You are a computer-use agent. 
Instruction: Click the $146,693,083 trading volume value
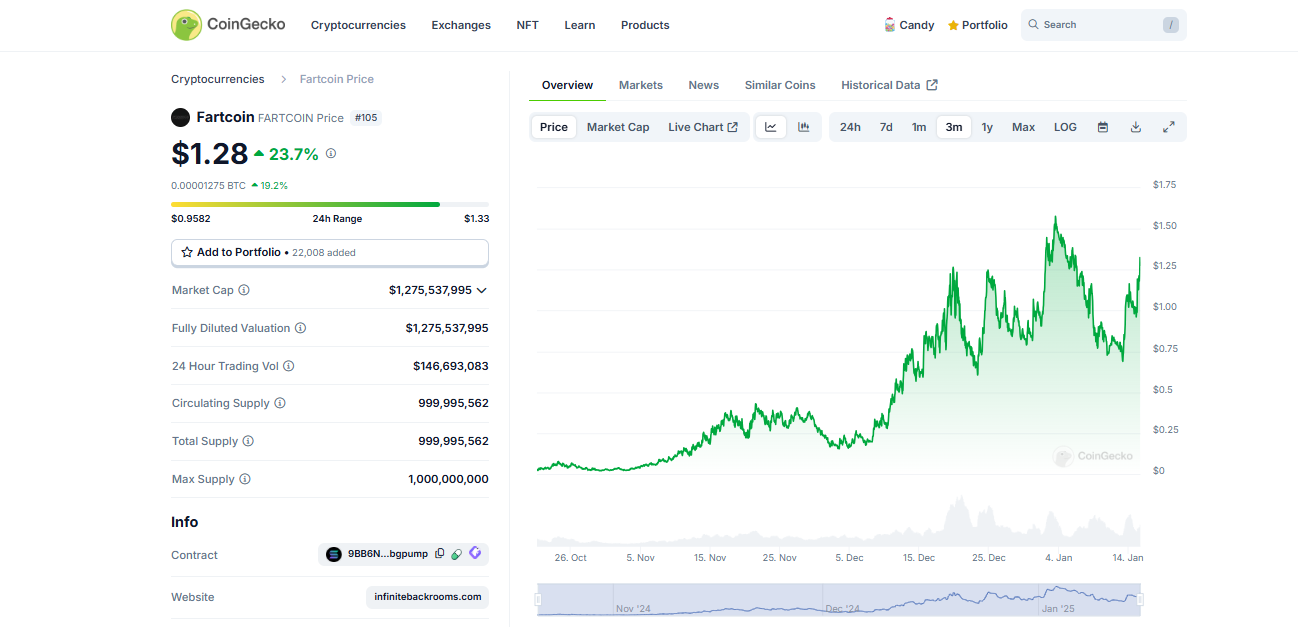click(451, 366)
